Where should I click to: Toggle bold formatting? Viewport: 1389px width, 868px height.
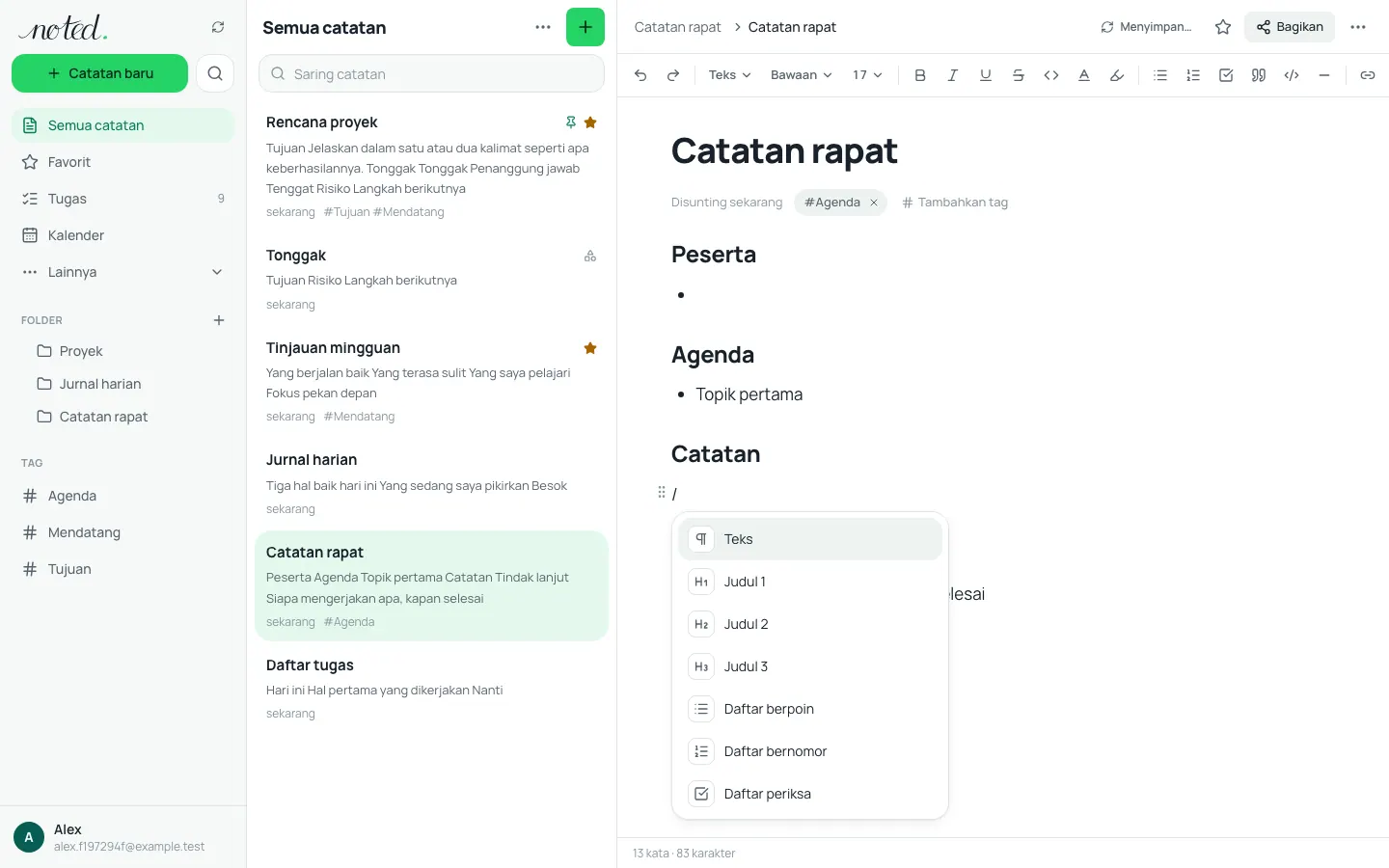coord(920,75)
